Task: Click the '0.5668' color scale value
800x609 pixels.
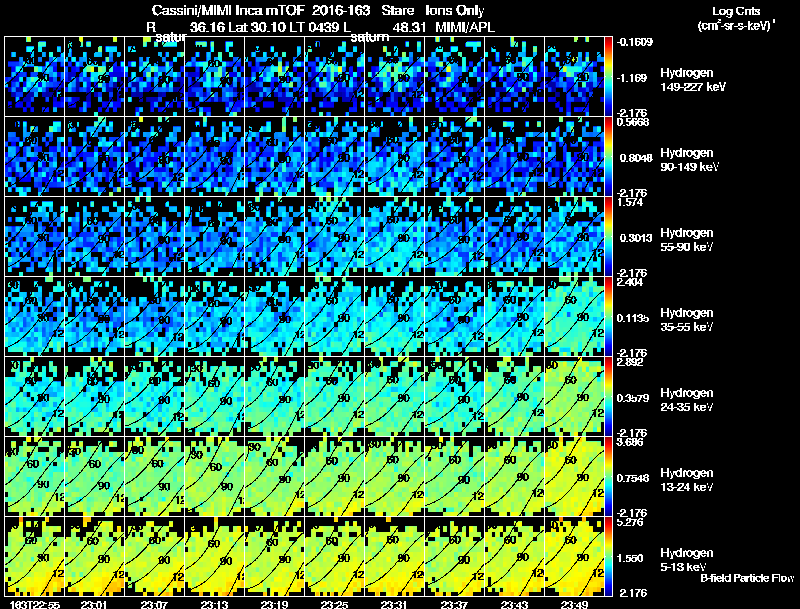Action: [x=633, y=122]
